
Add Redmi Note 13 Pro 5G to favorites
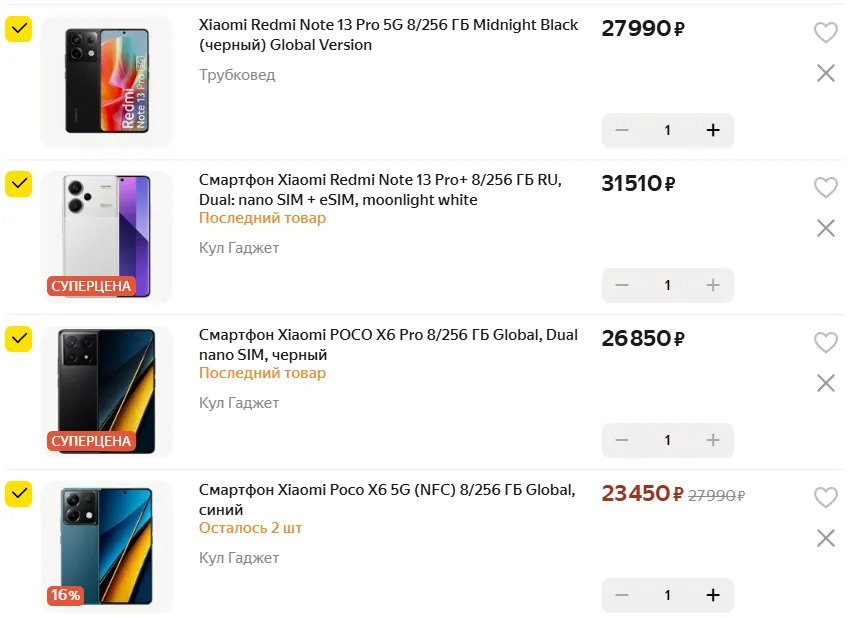[825, 33]
